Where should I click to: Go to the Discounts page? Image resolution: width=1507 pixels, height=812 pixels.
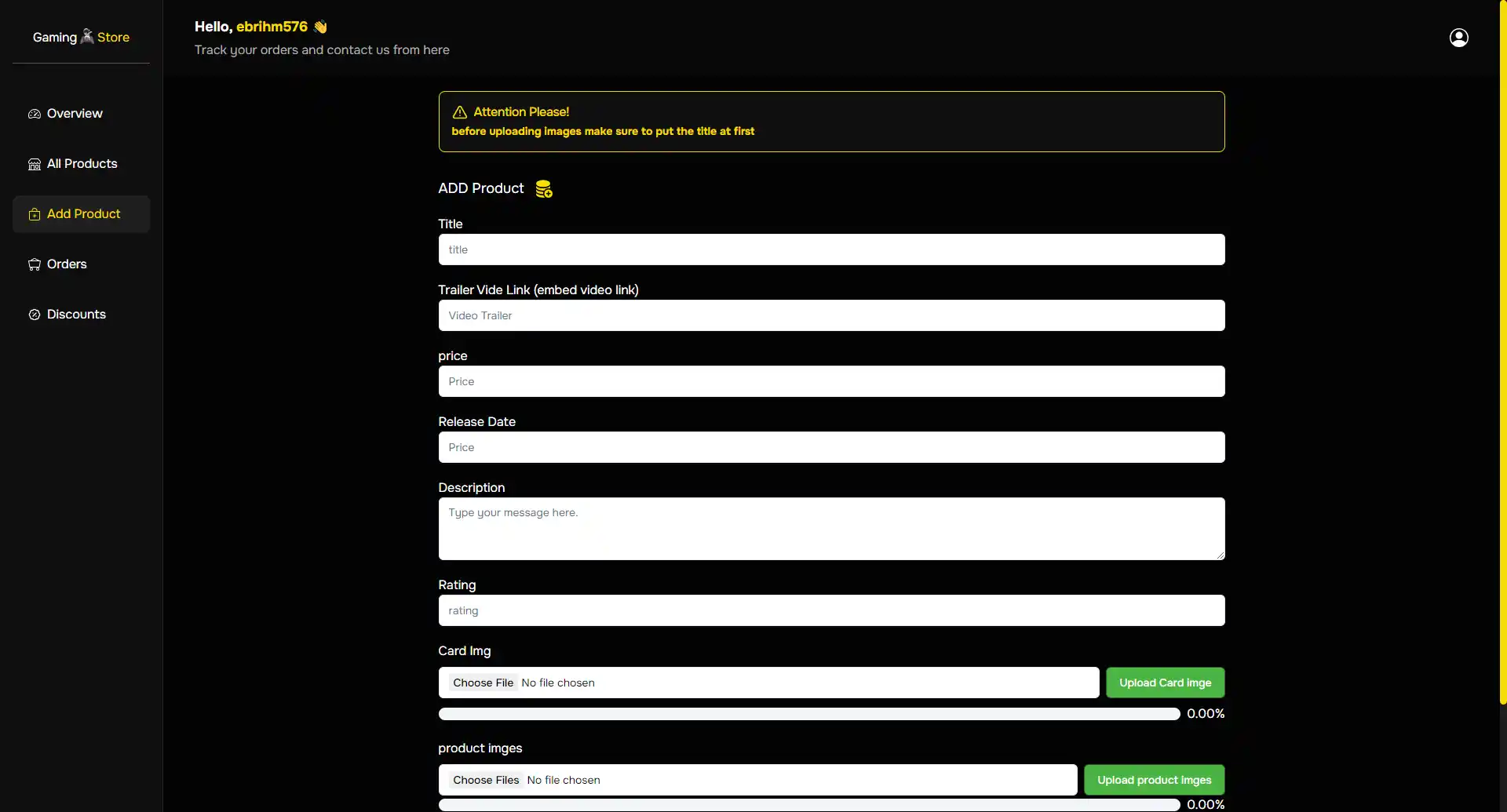point(76,315)
